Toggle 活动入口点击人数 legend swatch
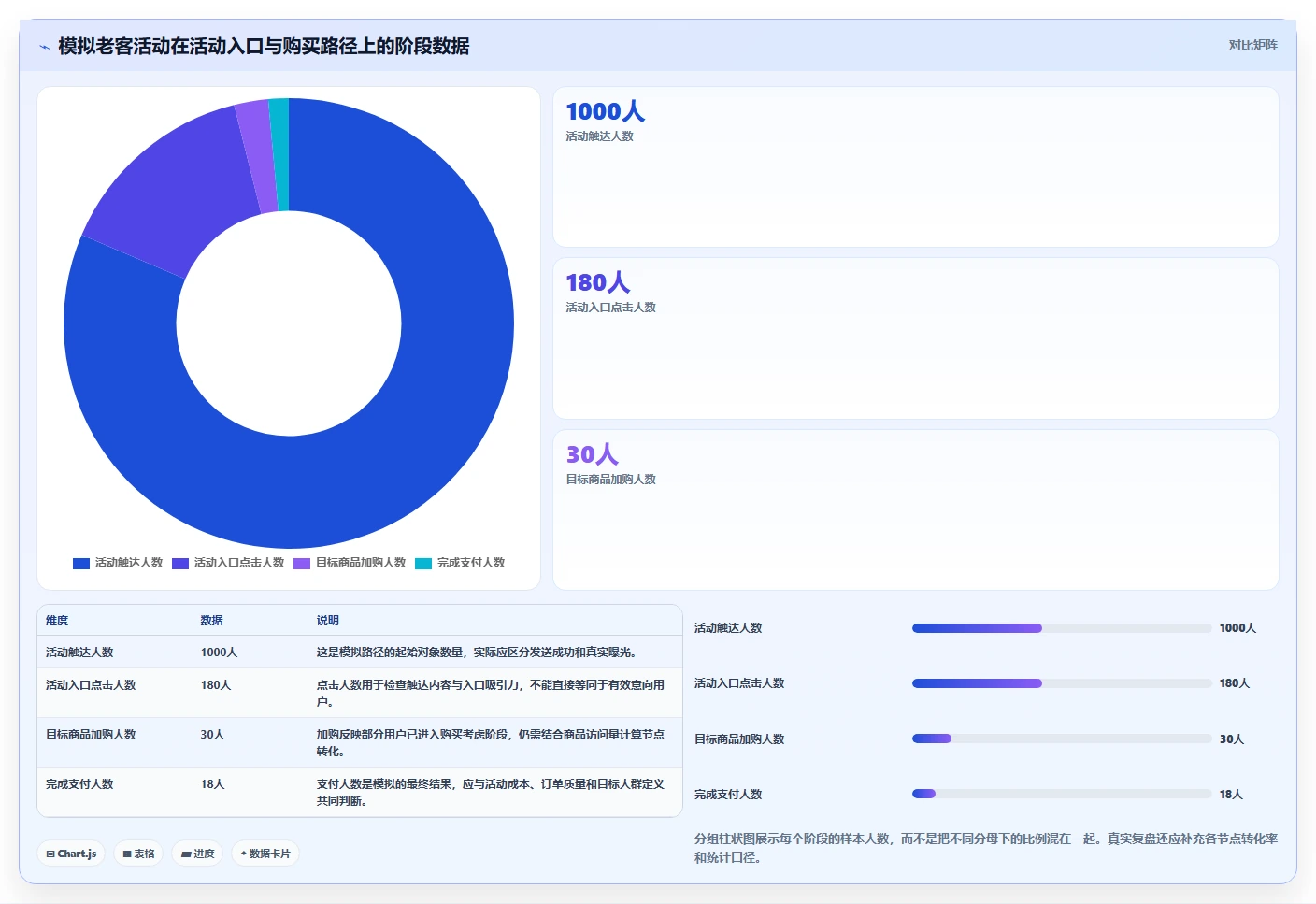 [180, 563]
